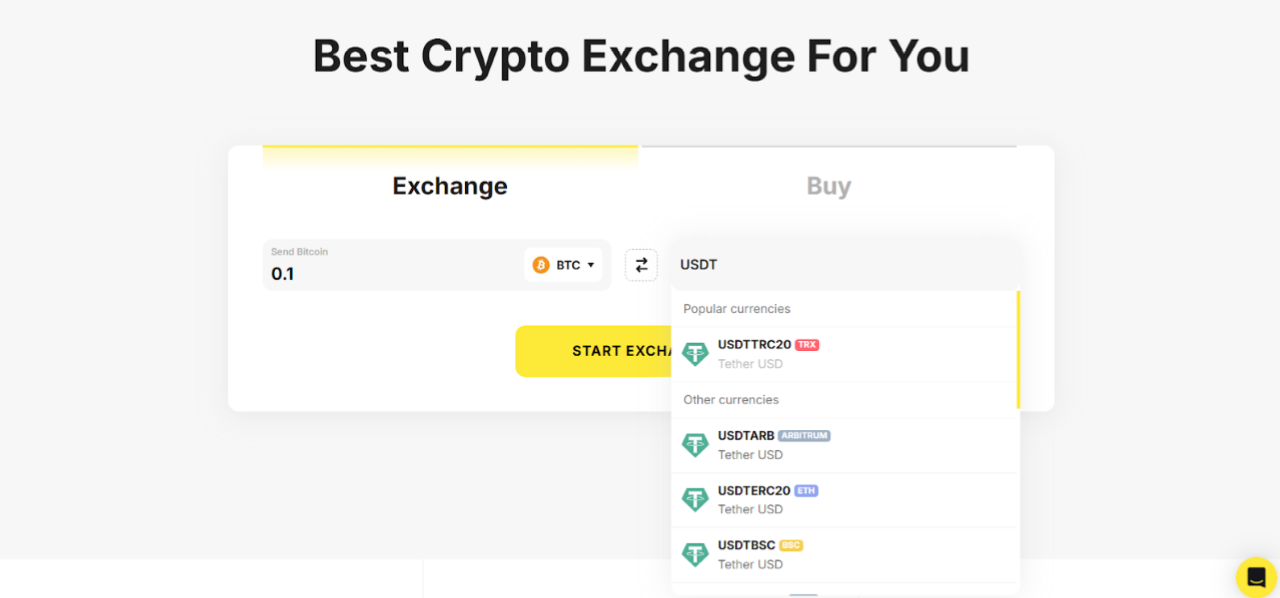This screenshot has height=598, width=1280.
Task: Open the live chat widget
Action: coord(1256,577)
